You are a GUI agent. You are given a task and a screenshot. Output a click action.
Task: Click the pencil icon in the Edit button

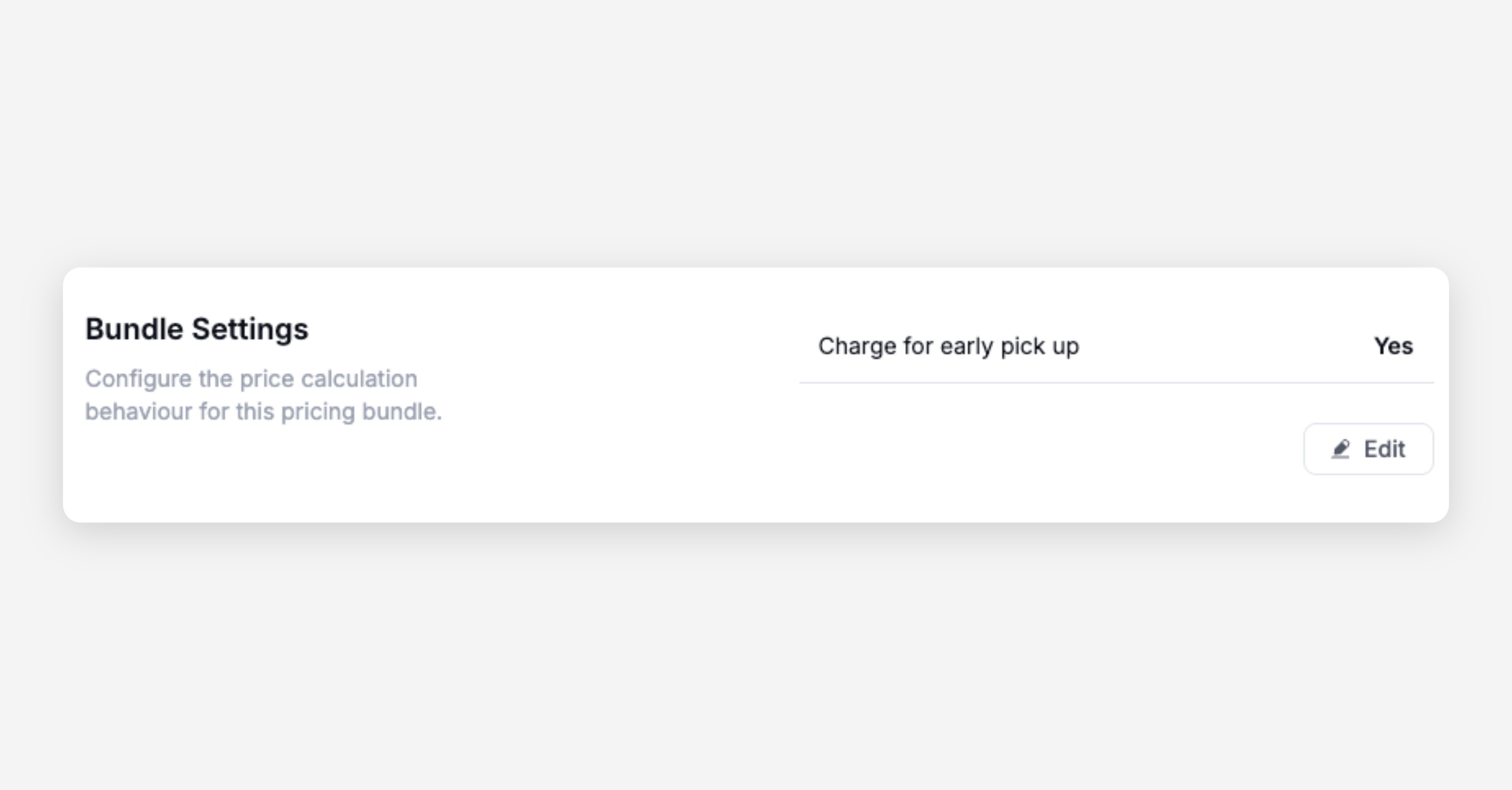coord(1341,449)
